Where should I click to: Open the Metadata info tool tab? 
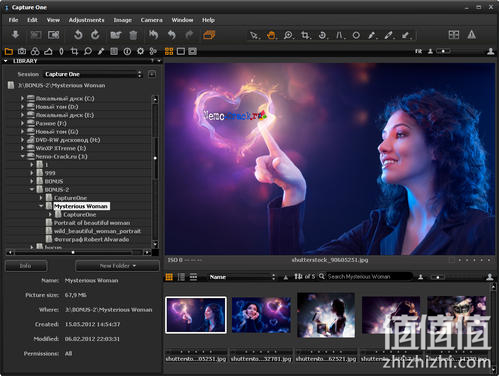pos(127,51)
